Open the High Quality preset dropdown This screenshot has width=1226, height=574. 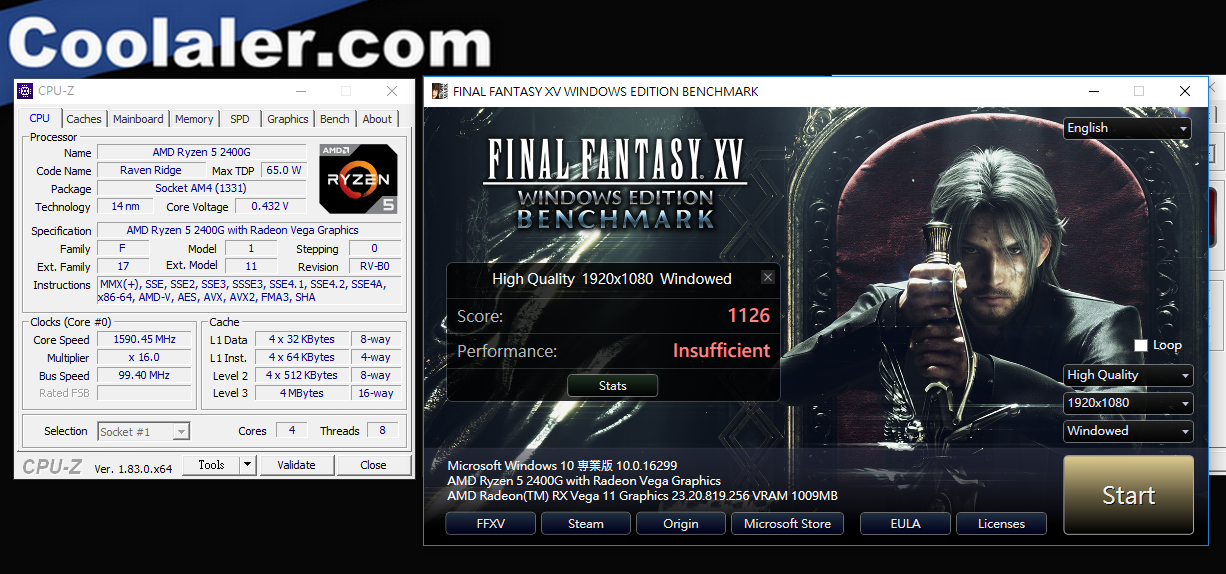1129,375
